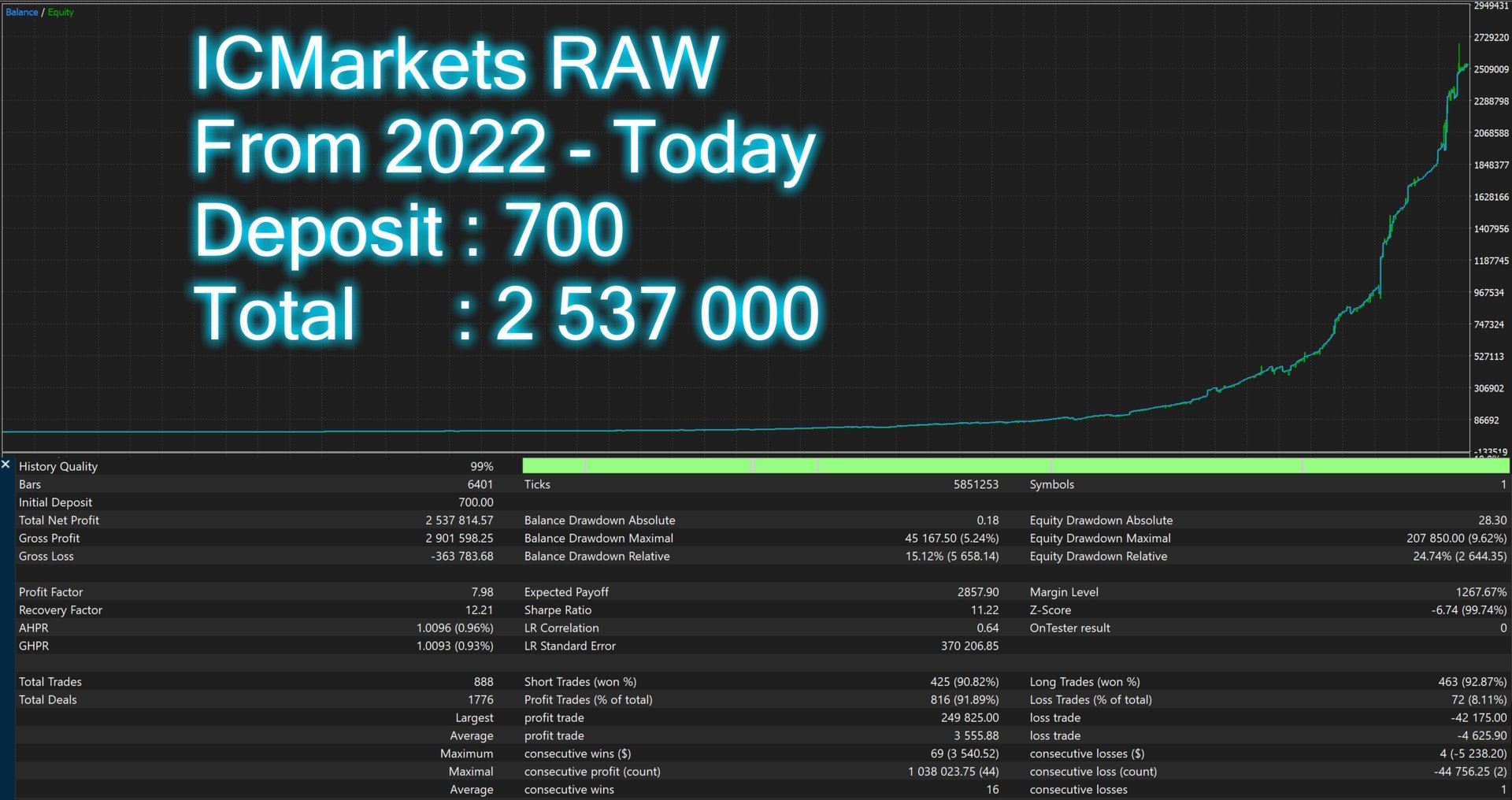1512x800 pixels.
Task: Click the green History Quality bar
Action: pos(1016,466)
